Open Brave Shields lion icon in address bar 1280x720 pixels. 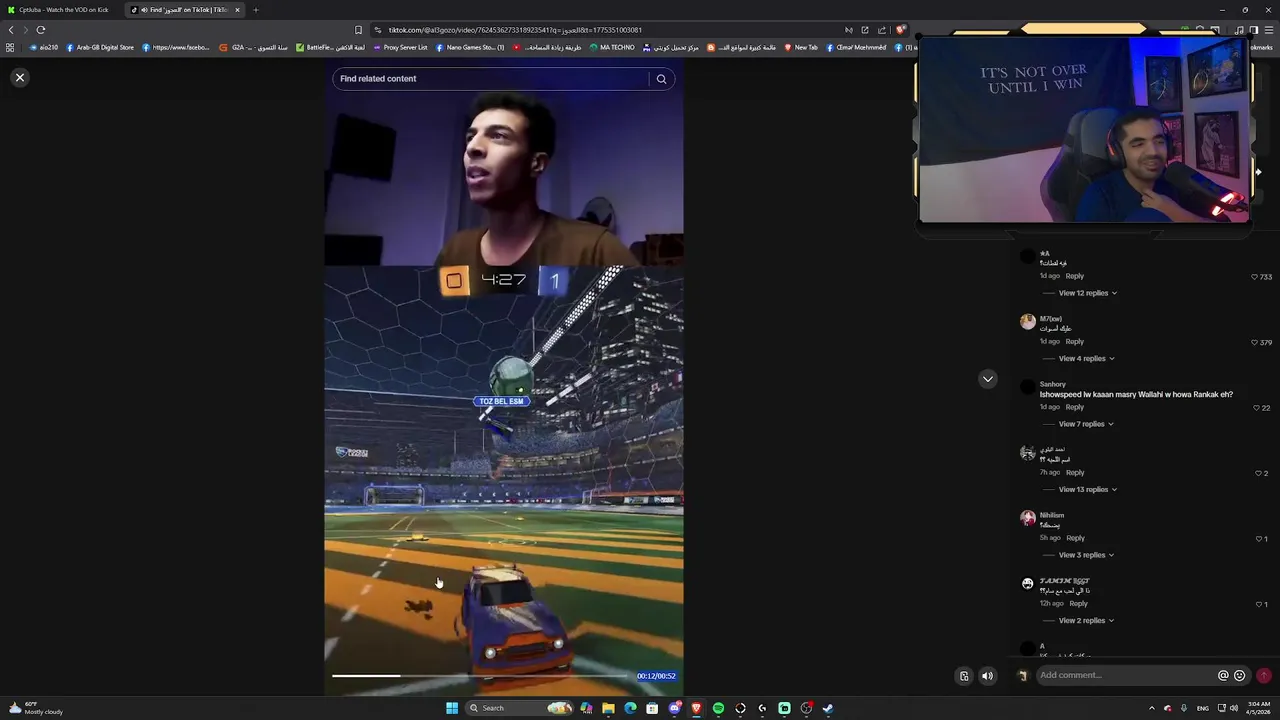tap(900, 30)
